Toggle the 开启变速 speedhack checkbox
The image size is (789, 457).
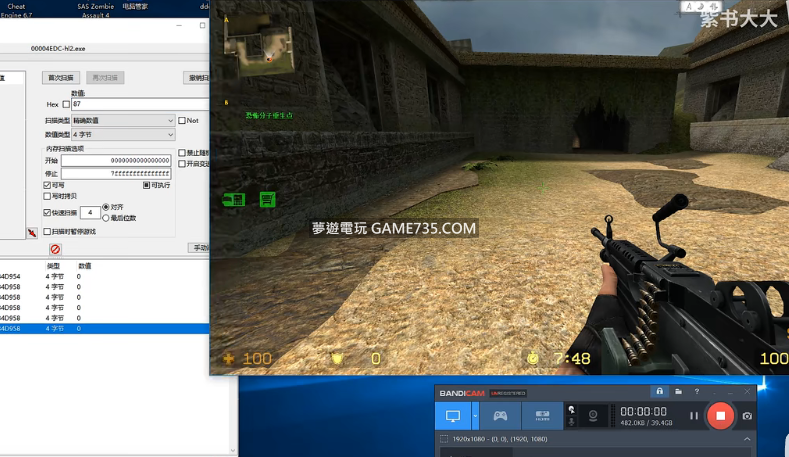(x=182, y=164)
